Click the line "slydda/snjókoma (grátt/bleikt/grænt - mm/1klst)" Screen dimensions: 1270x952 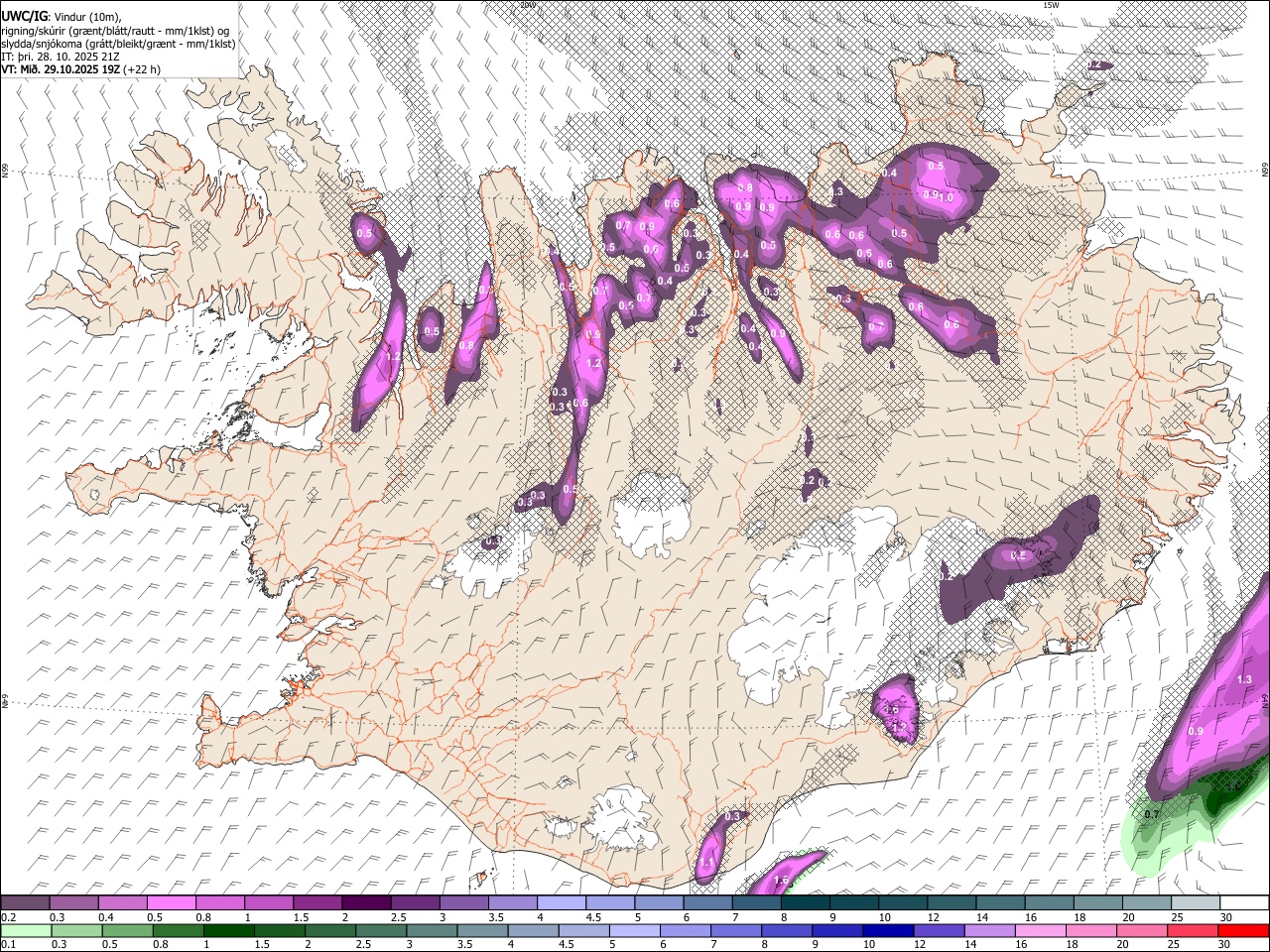pyautogui.click(x=118, y=44)
